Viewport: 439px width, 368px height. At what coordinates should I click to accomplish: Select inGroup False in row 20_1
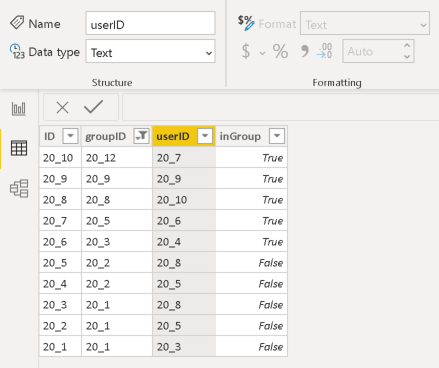(x=251, y=347)
